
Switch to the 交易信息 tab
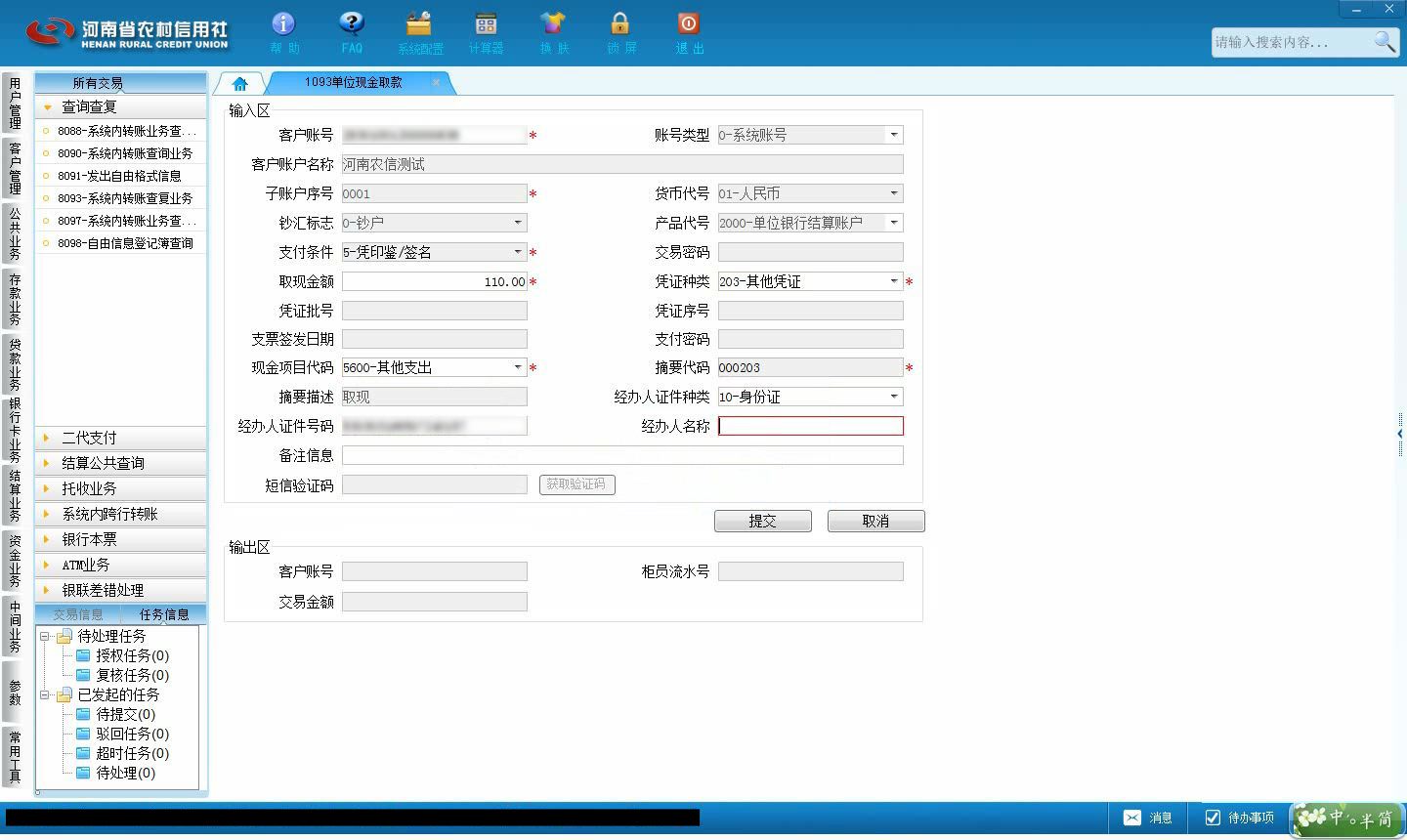[78, 614]
